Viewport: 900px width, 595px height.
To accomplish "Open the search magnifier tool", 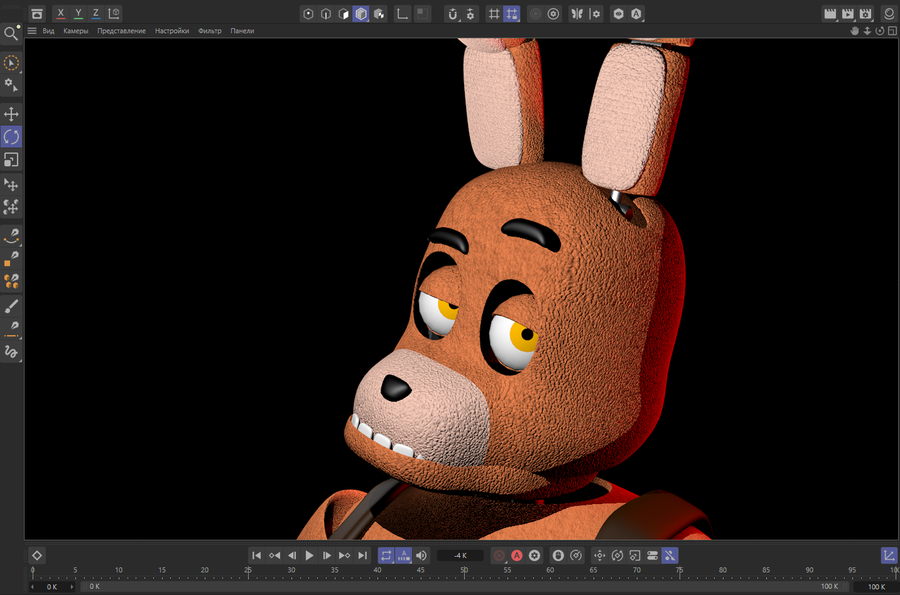I will [x=11, y=34].
